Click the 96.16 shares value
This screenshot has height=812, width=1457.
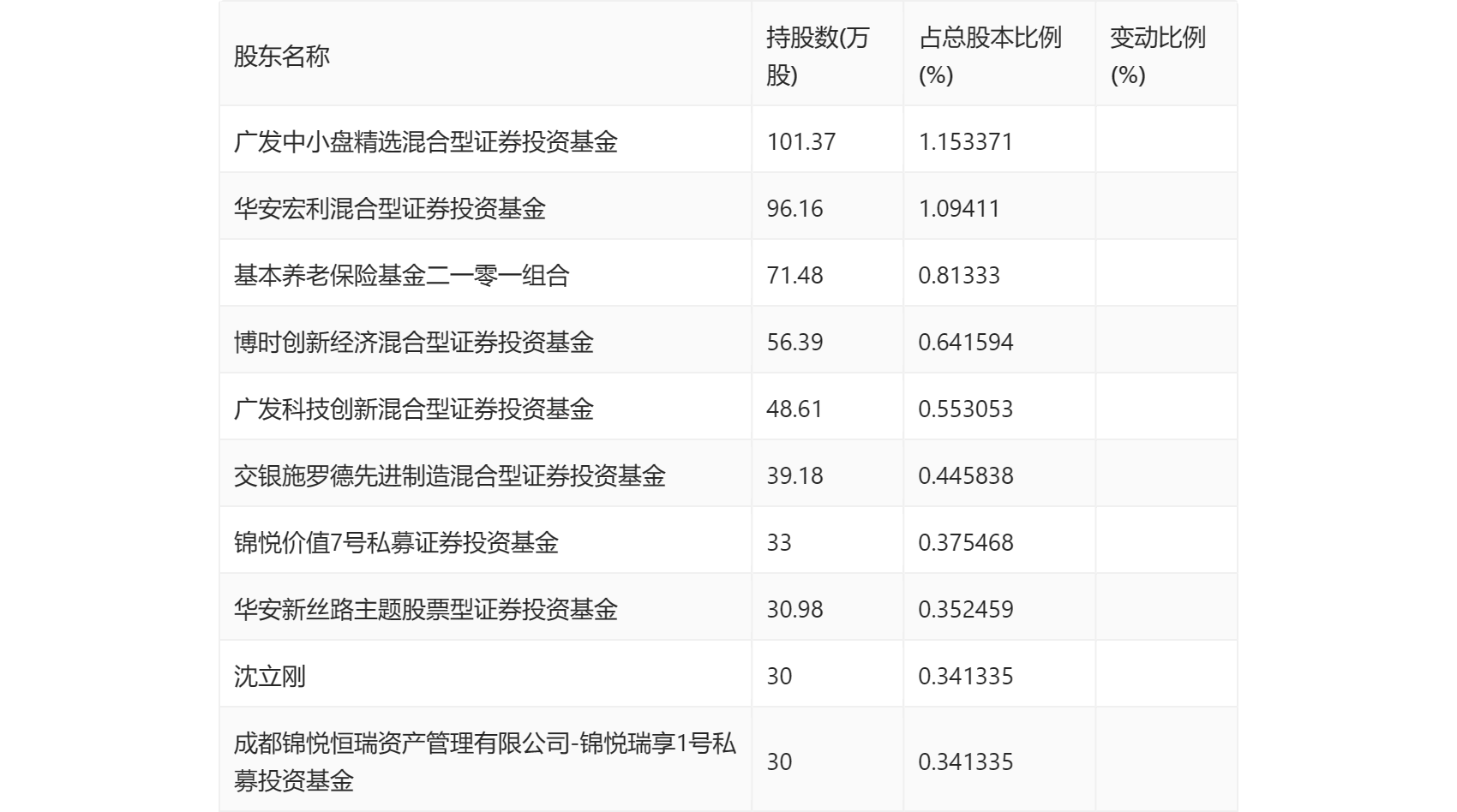[x=794, y=208]
